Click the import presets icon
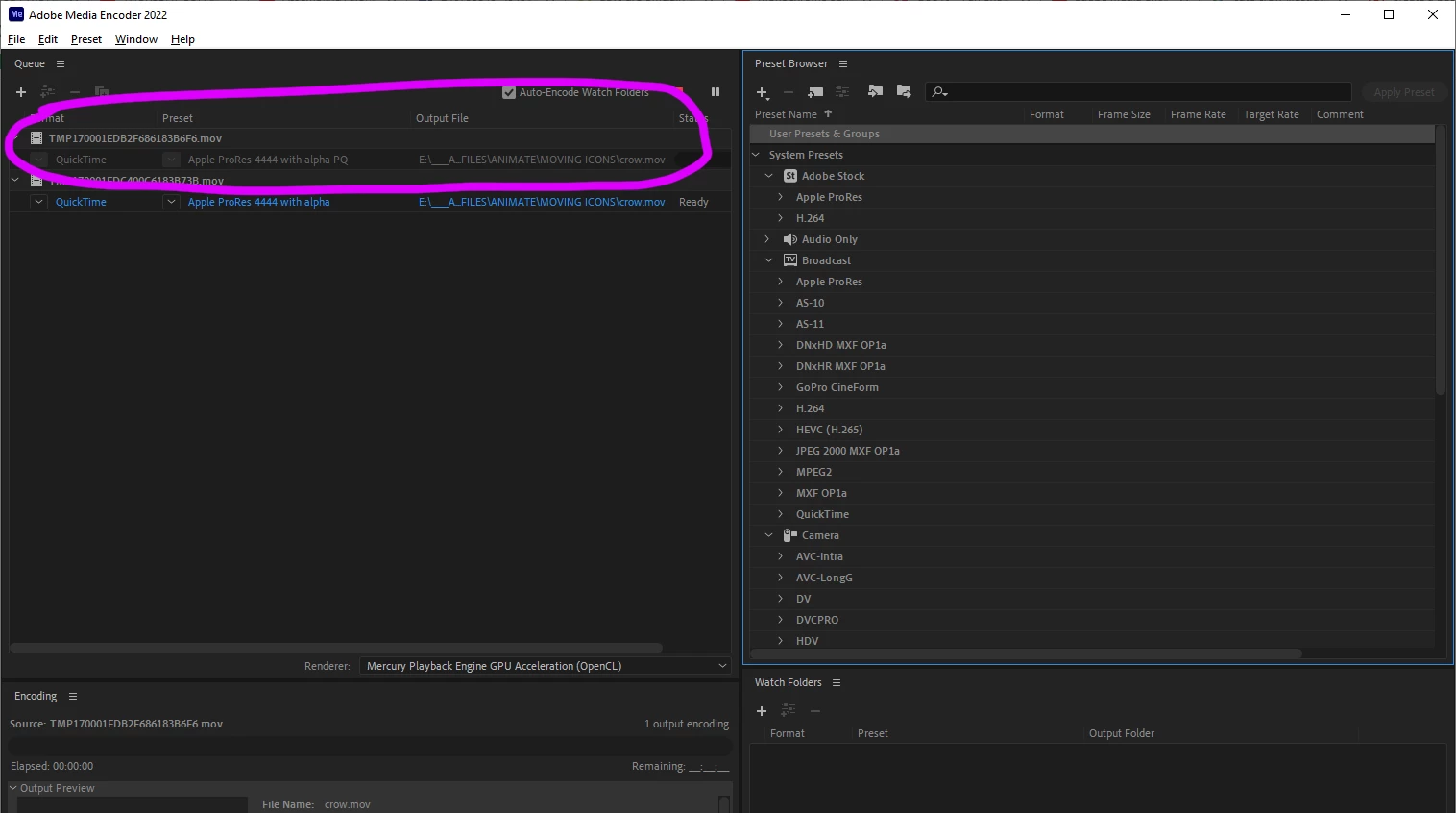Screen dimensions: 1456x813 click(x=875, y=92)
